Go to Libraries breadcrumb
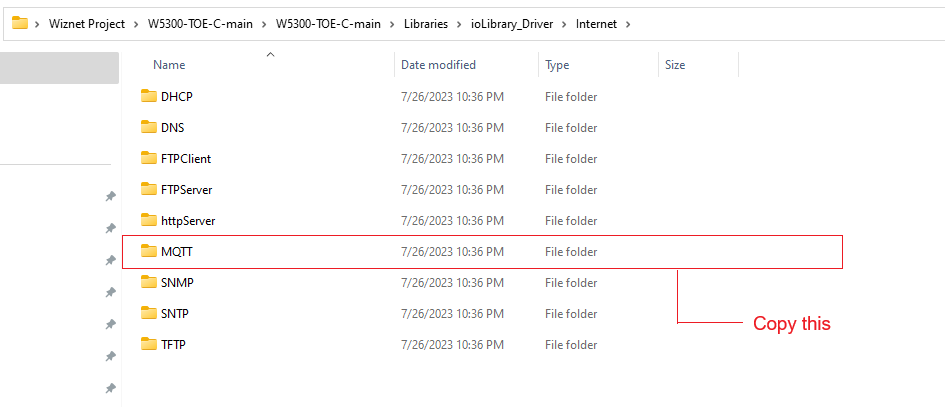The height and width of the screenshot is (407, 945). tap(426, 24)
